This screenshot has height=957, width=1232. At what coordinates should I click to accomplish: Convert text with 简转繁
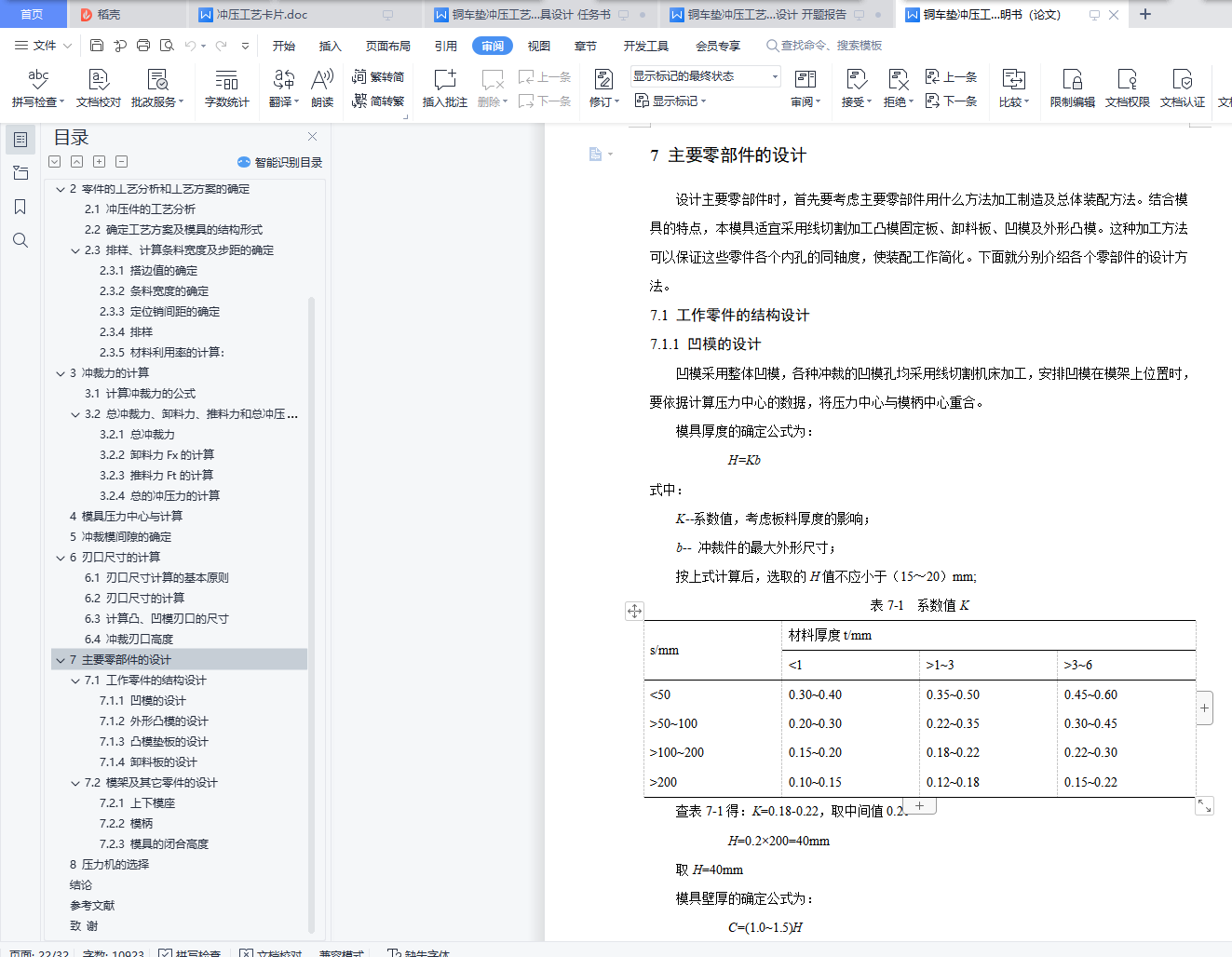(x=378, y=101)
